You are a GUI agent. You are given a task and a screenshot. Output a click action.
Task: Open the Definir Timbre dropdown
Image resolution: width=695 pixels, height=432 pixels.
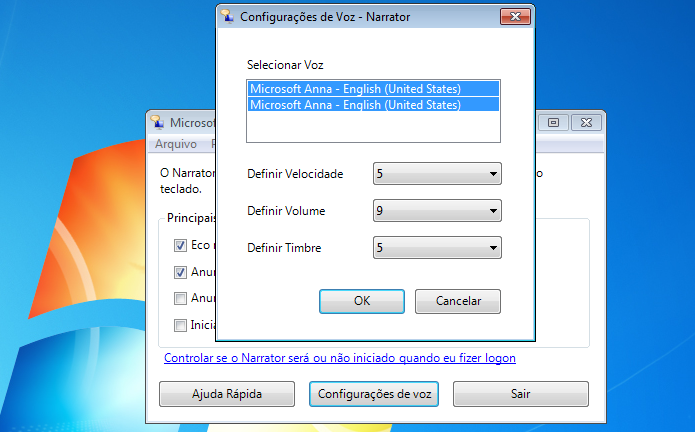(x=437, y=248)
